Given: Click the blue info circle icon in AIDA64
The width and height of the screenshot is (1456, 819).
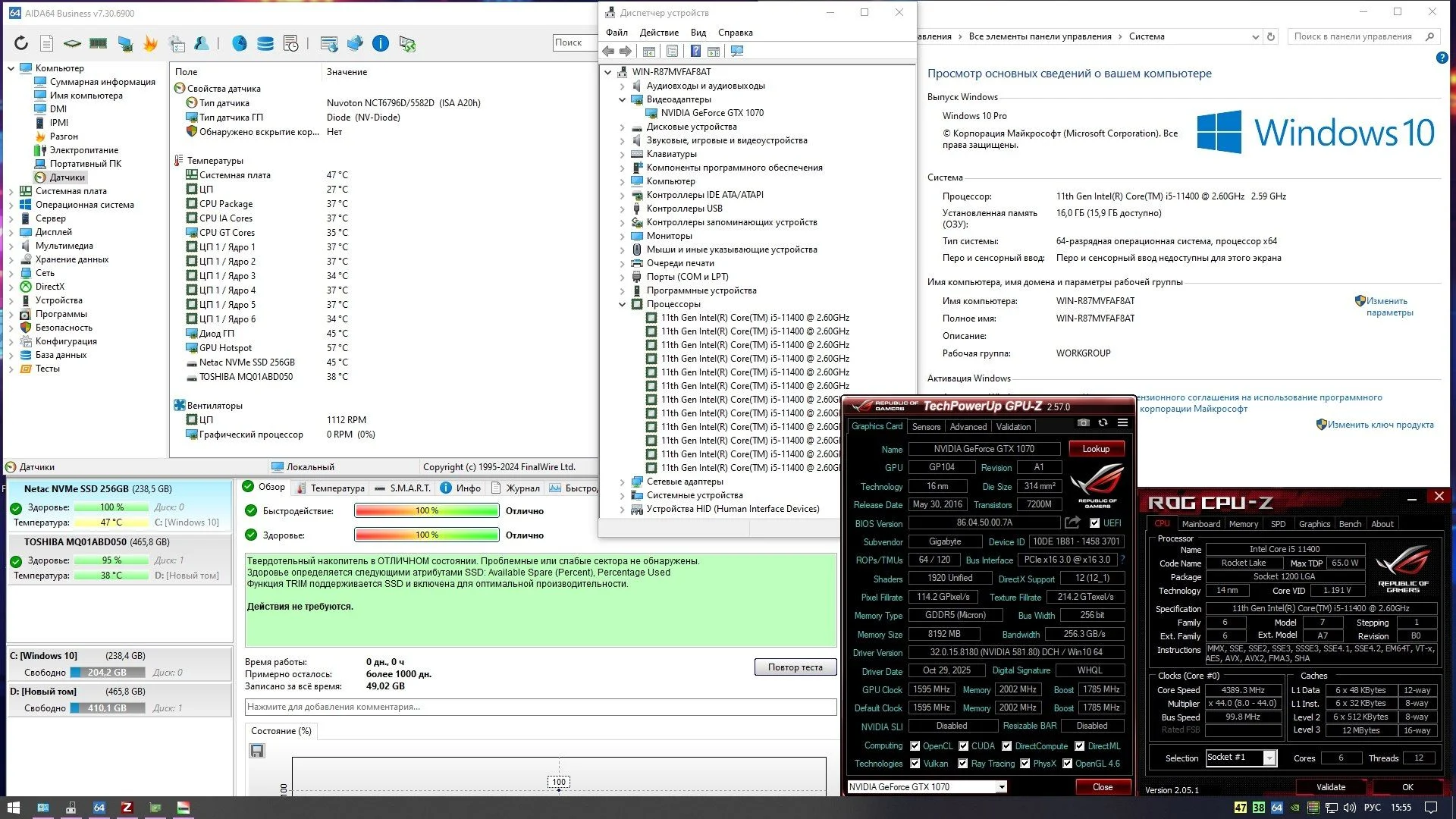Looking at the screenshot, I should coord(381,43).
